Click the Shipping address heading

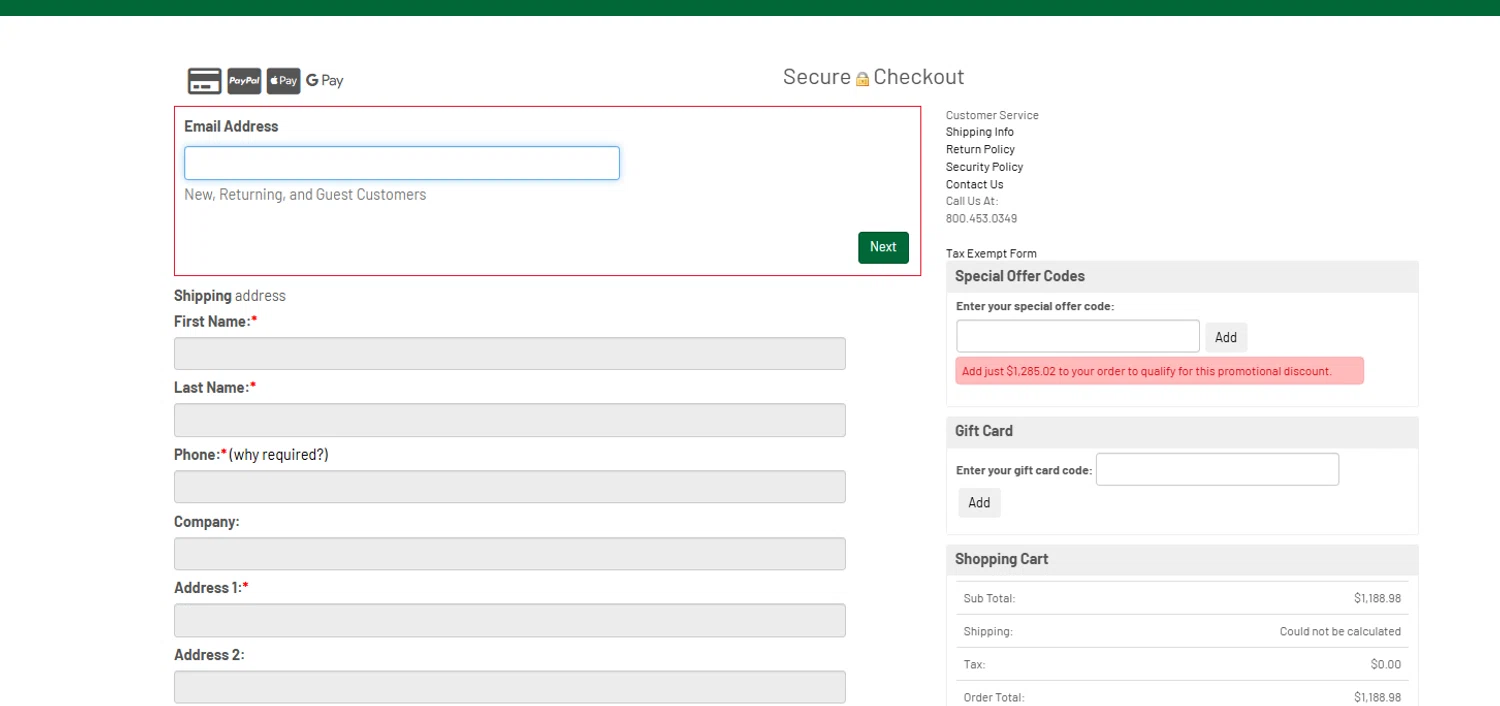coord(230,296)
